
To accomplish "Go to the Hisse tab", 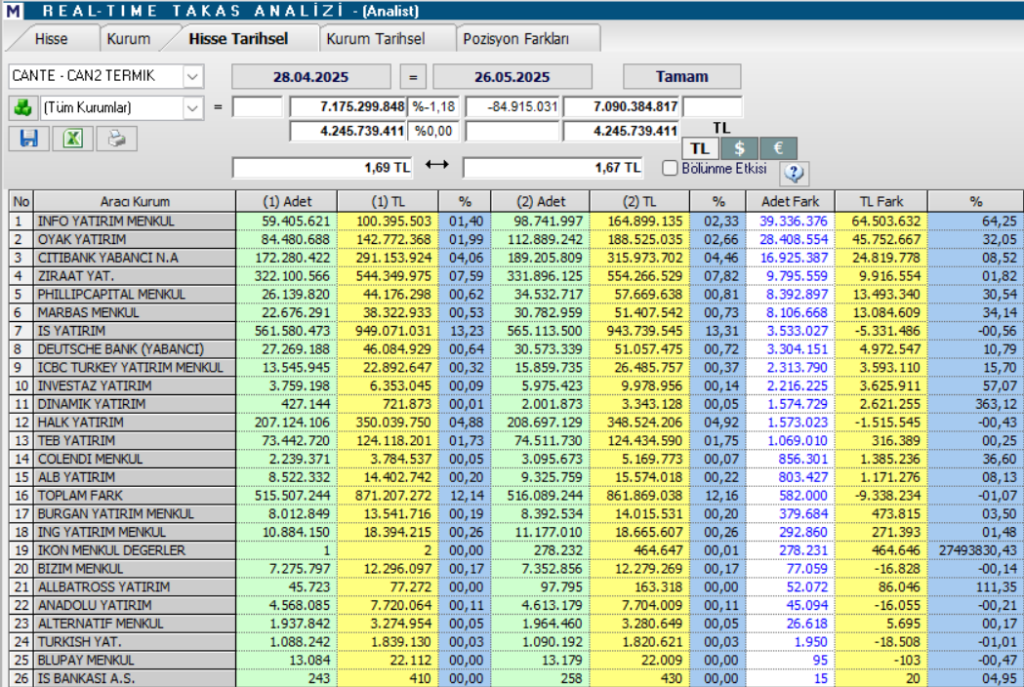I will pyautogui.click(x=51, y=39).
